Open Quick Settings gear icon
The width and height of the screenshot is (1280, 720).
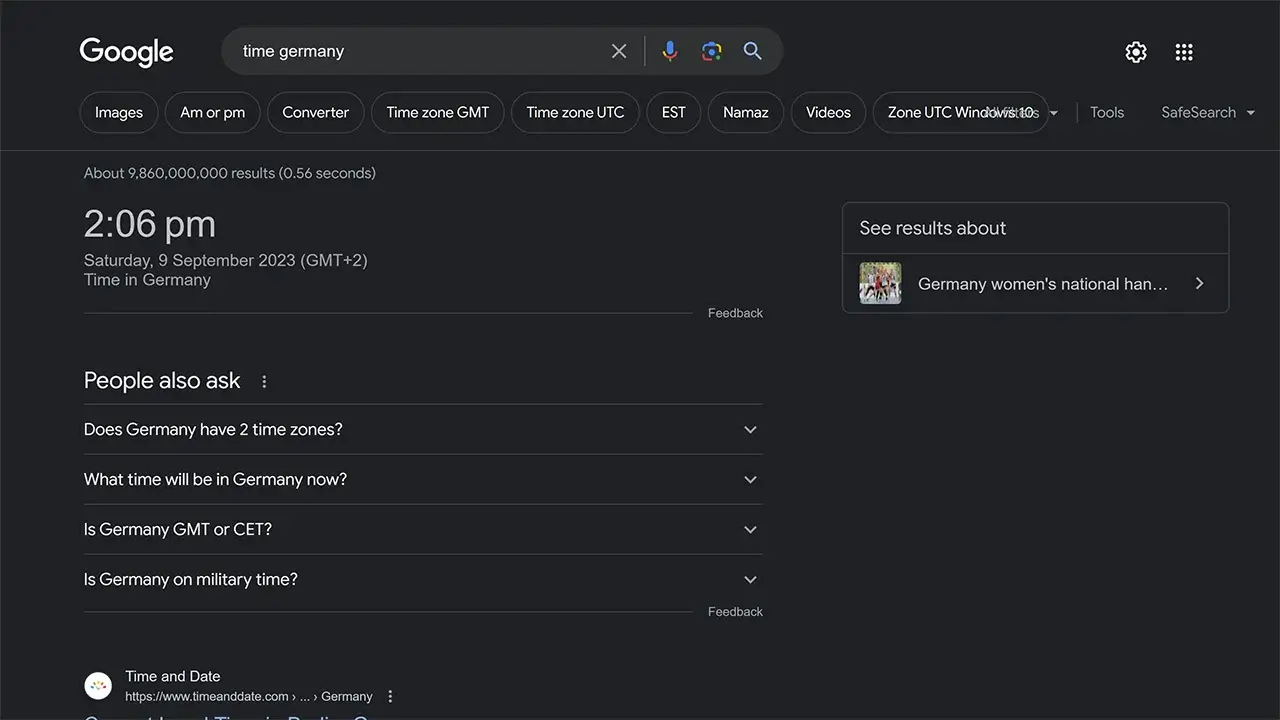[1136, 52]
